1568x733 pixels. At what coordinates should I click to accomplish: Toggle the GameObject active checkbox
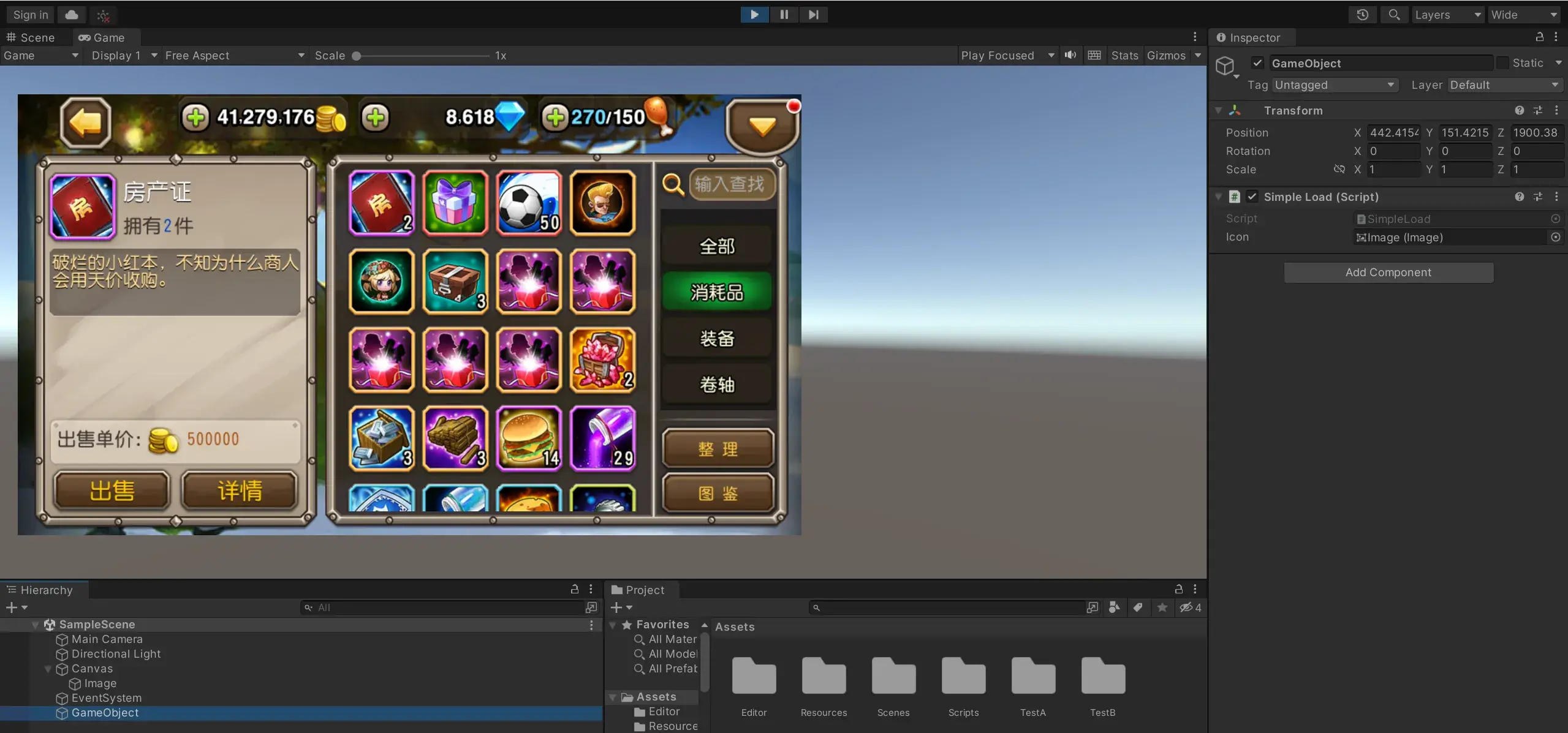coord(1257,63)
